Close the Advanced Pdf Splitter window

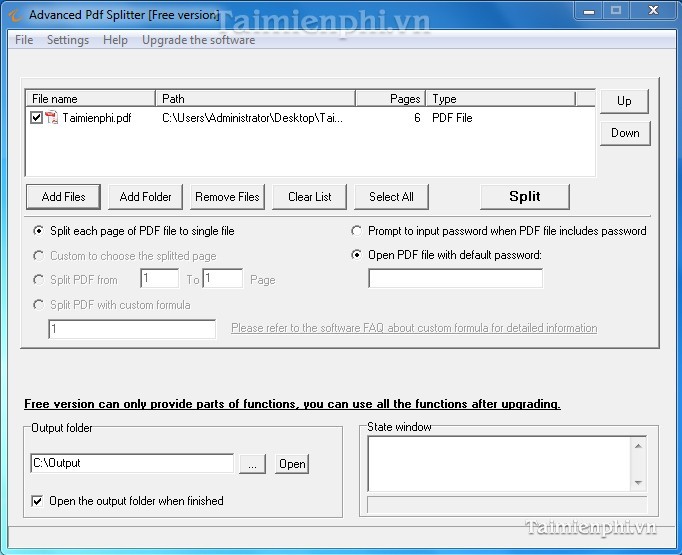point(653,10)
